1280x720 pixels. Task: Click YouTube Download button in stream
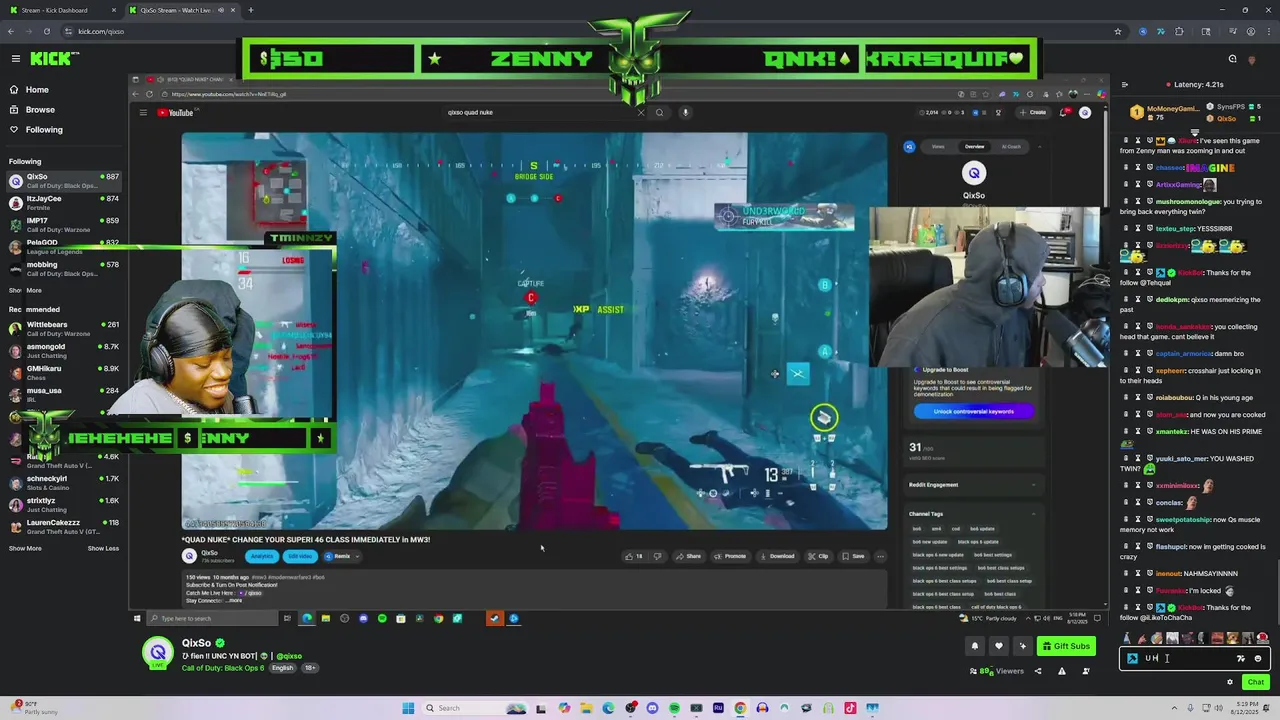[x=777, y=556]
